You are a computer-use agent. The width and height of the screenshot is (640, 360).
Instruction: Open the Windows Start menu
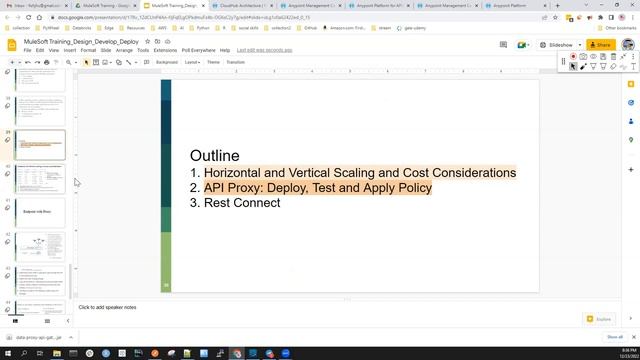tap(8, 353)
